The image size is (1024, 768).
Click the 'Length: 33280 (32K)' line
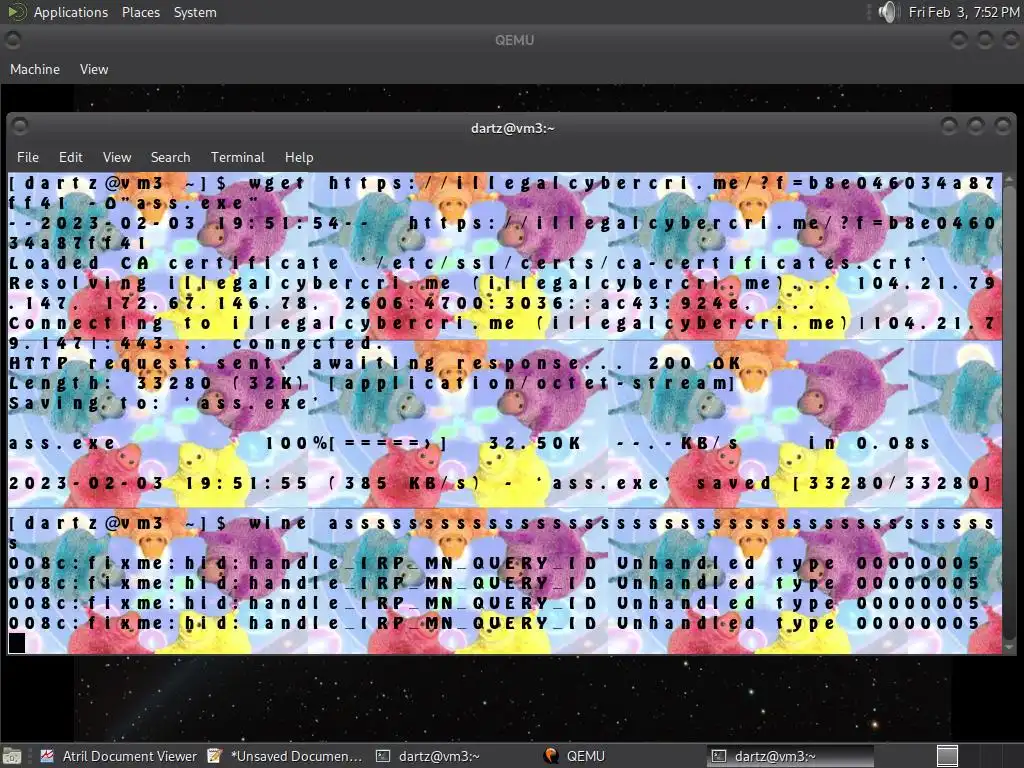click(x=372, y=383)
